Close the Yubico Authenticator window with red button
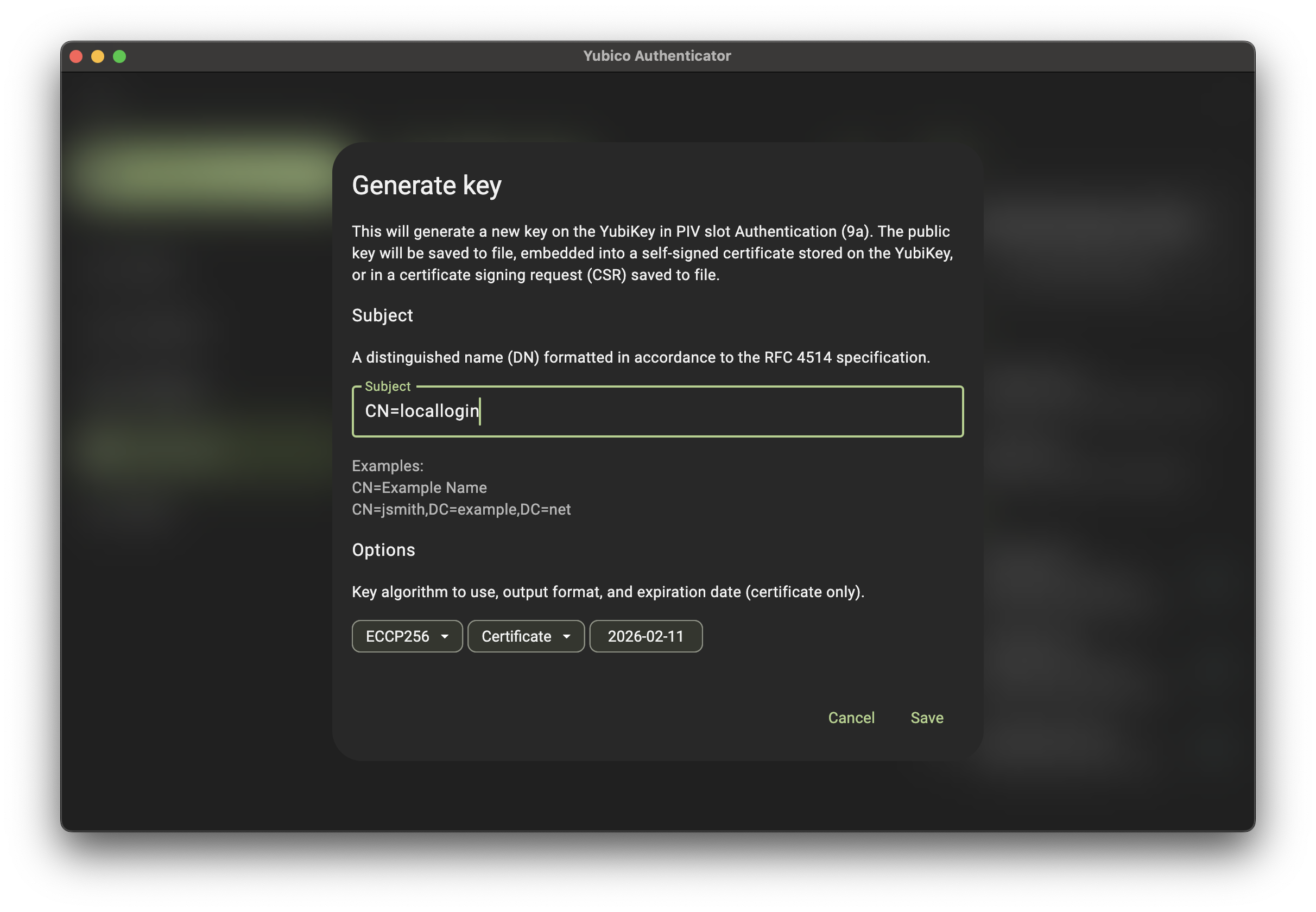This screenshot has width=1316, height=912. click(76, 56)
